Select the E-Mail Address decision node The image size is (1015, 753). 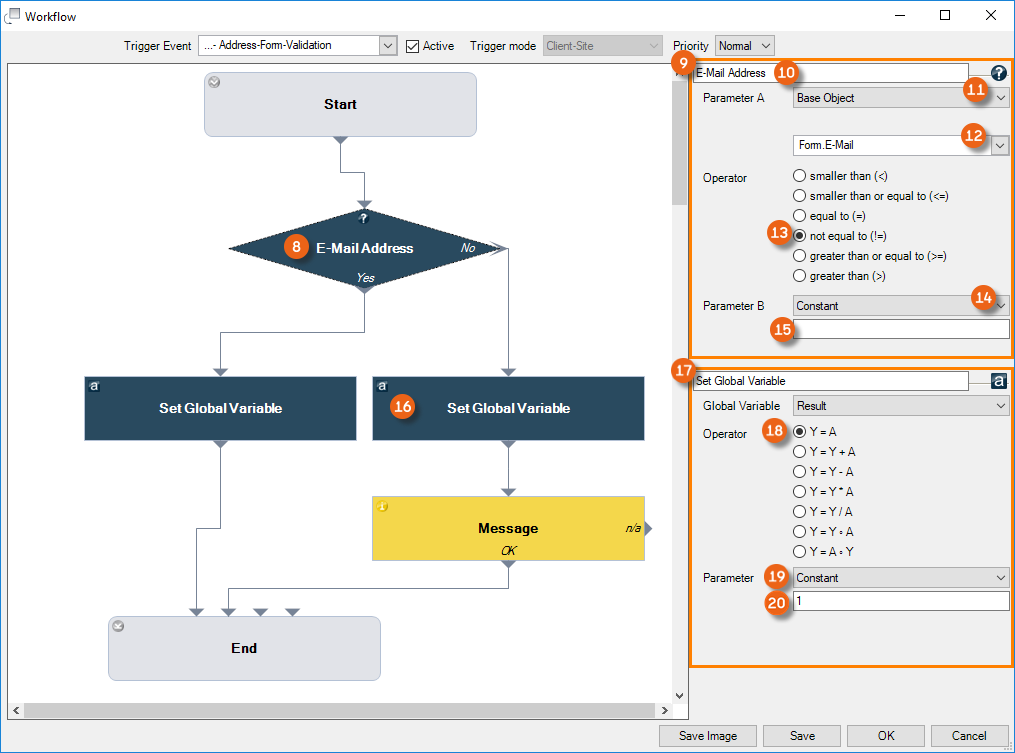363,248
